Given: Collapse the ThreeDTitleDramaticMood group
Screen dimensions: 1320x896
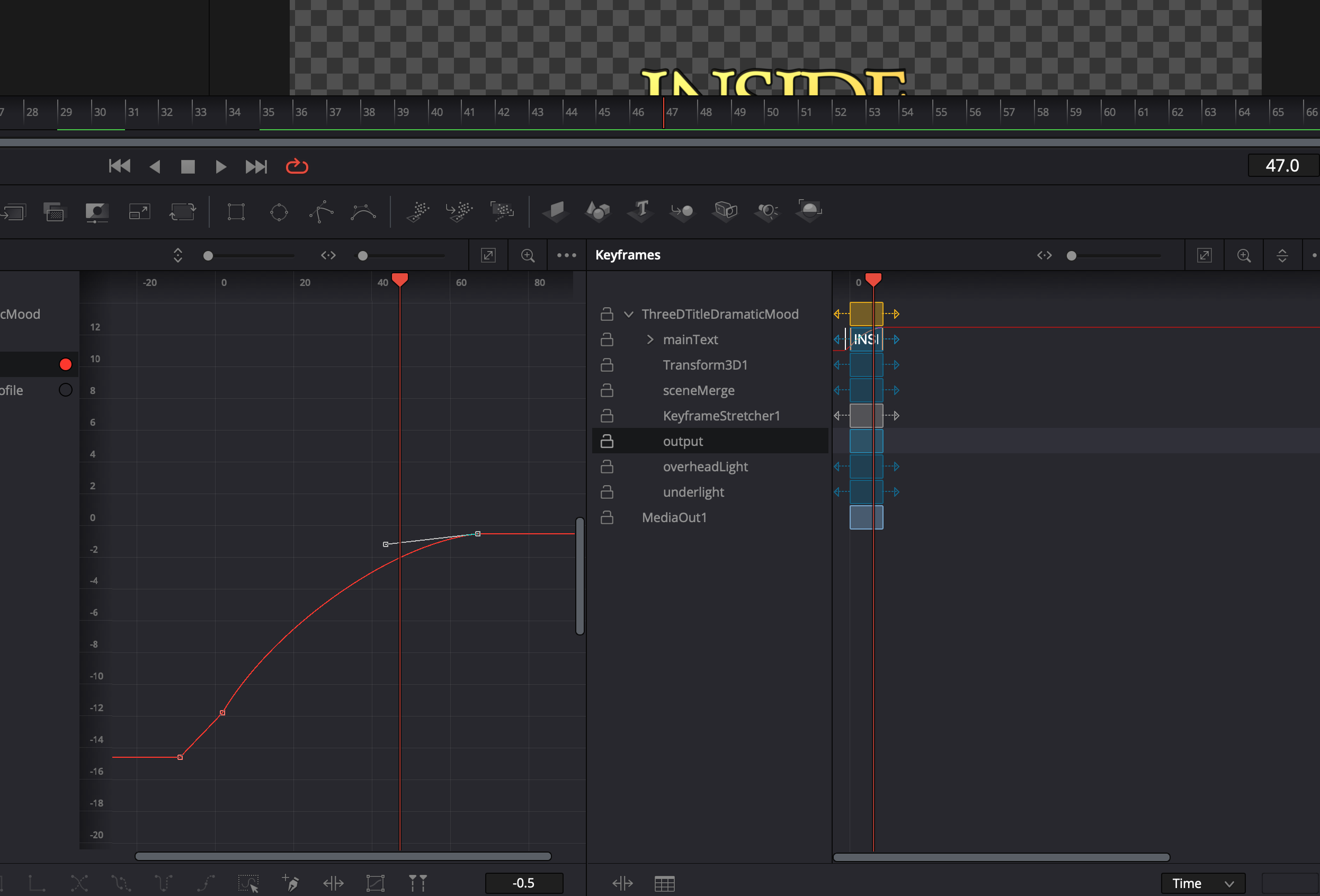Looking at the screenshot, I should coord(628,314).
